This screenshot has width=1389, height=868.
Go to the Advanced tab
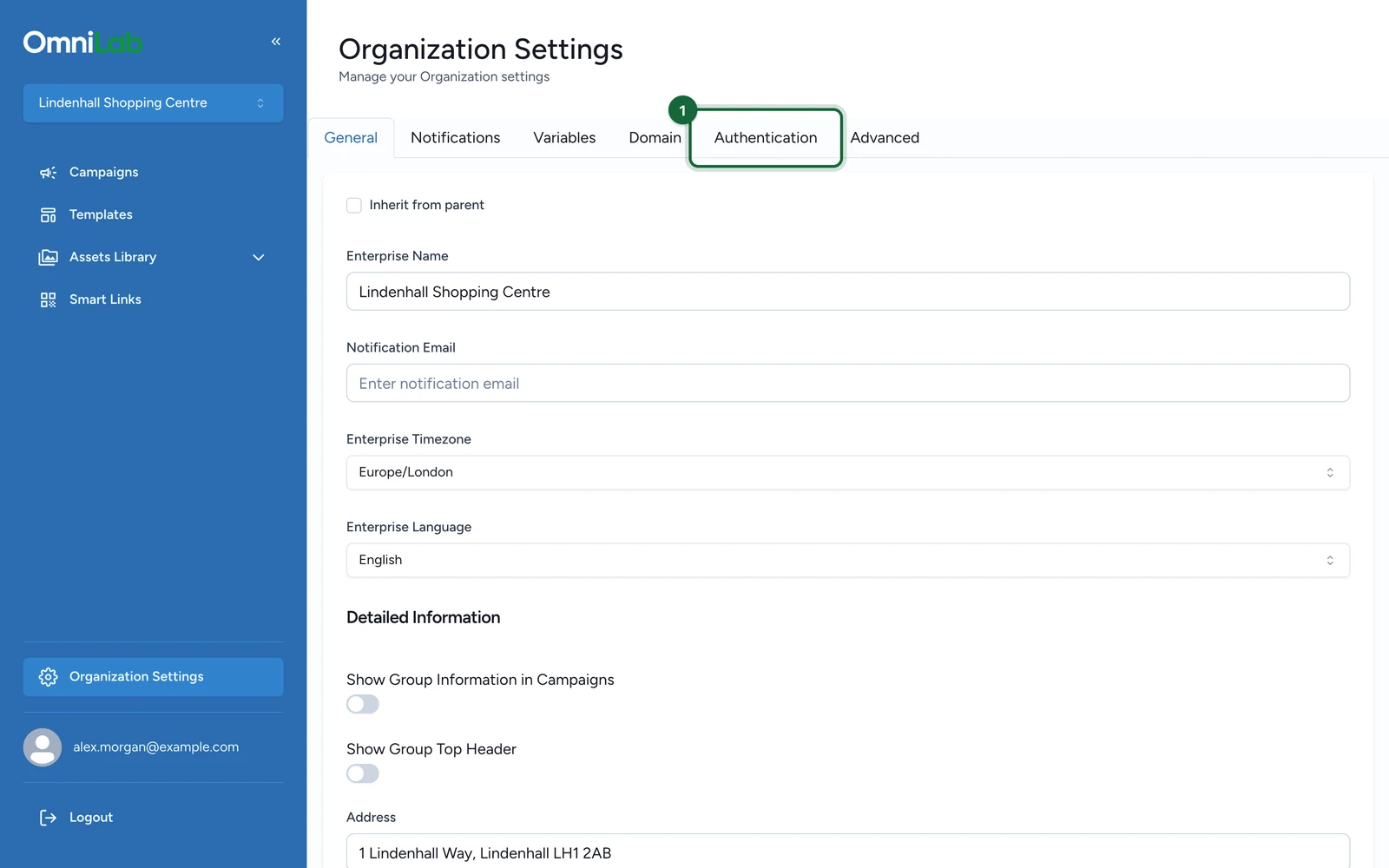pos(885,138)
